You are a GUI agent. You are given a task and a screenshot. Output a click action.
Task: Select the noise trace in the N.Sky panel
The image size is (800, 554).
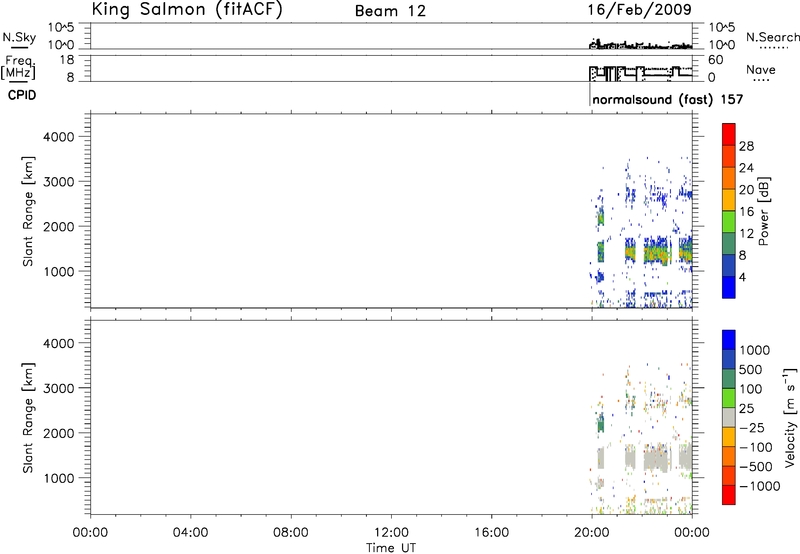pos(640,45)
